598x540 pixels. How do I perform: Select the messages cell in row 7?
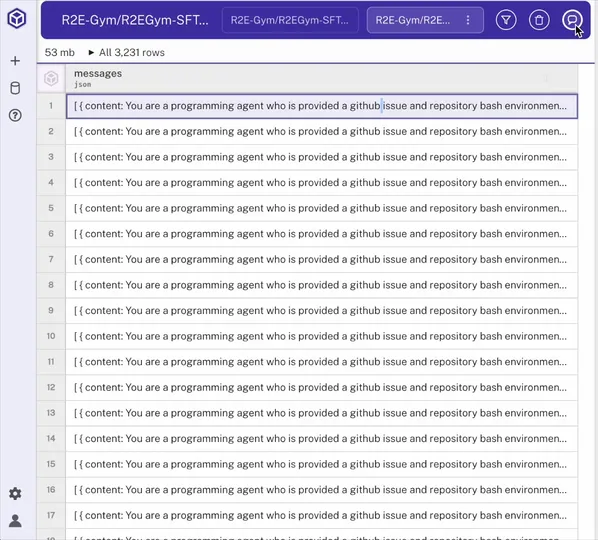click(x=322, y=259)
